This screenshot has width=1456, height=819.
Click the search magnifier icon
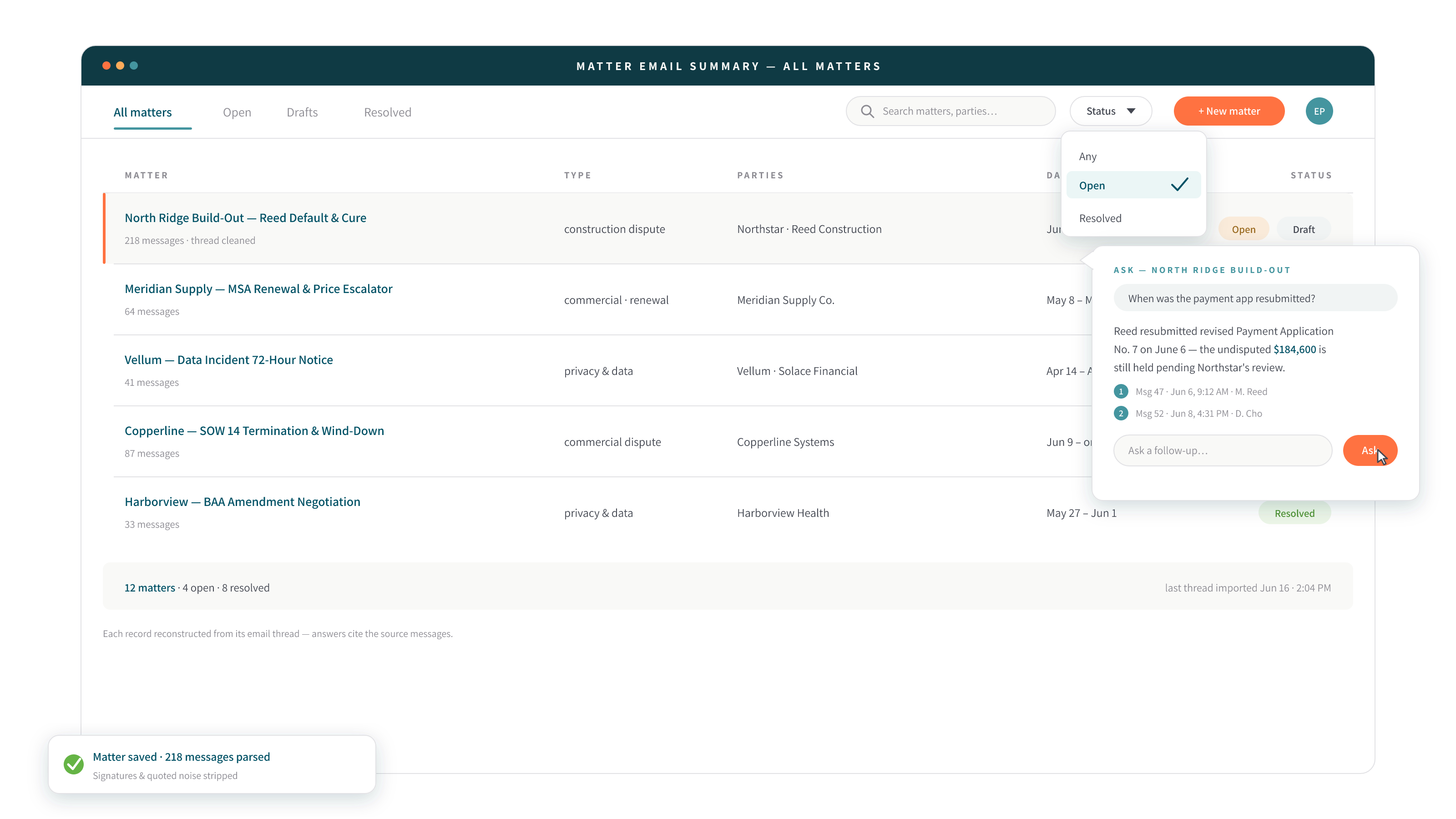(867, 111)
